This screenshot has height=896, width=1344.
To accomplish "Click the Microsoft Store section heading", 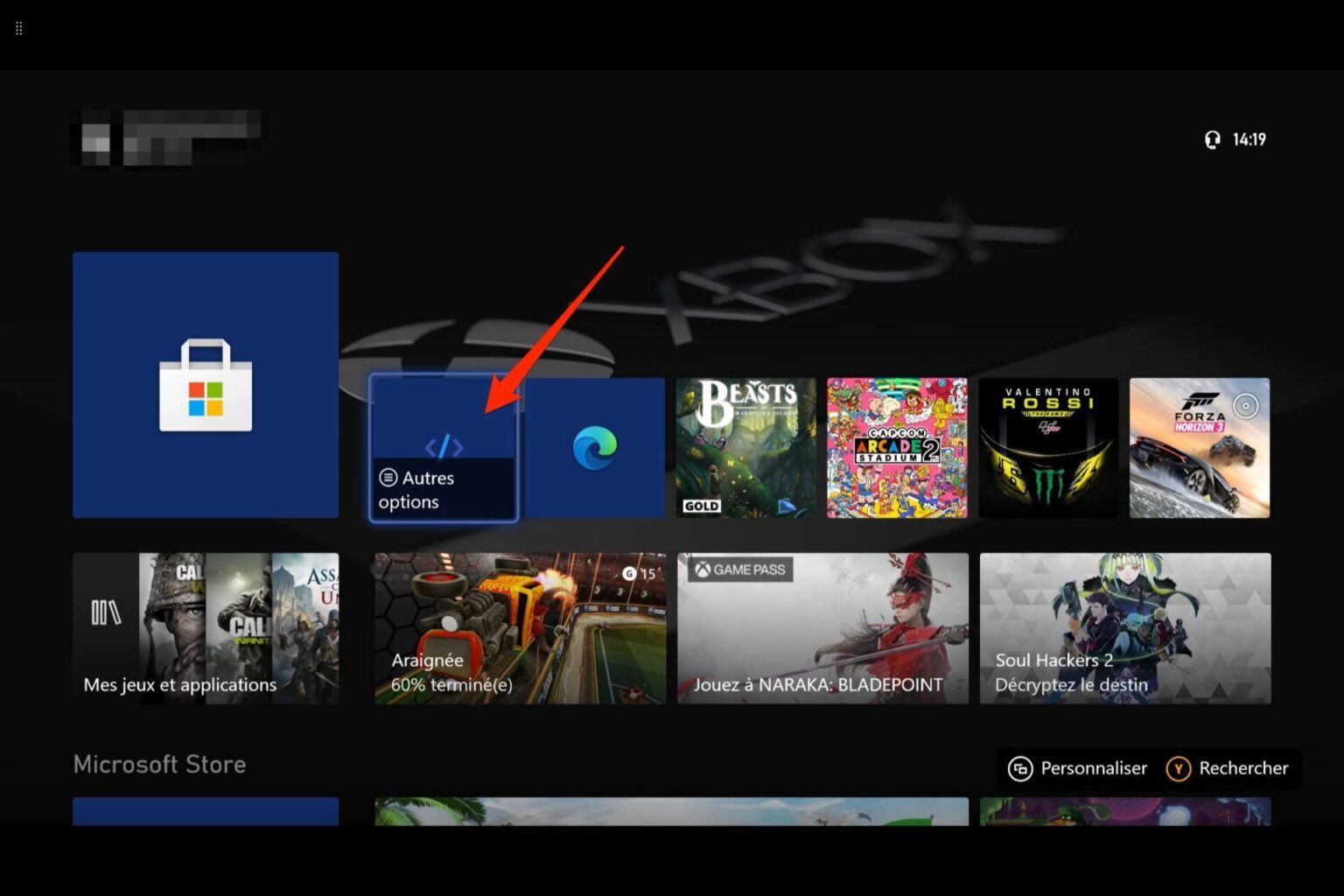I will (159, 765).
